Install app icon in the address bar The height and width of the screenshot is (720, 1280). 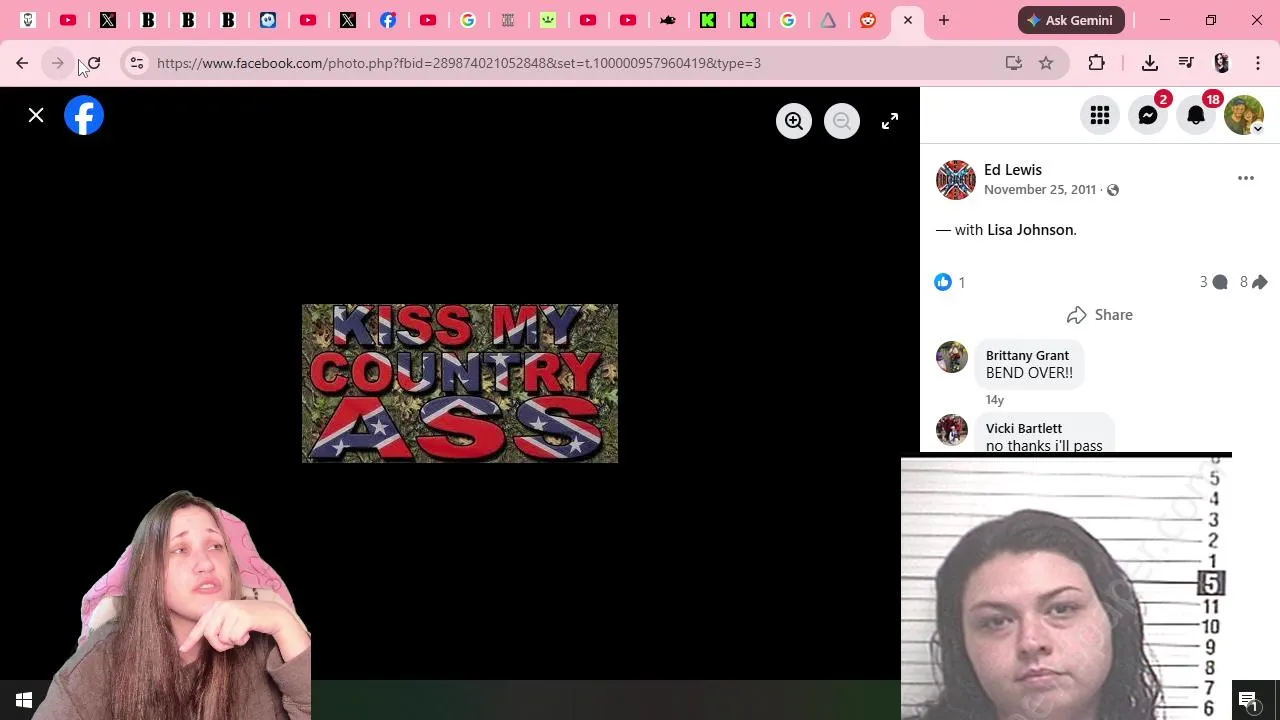[1014, 63]
